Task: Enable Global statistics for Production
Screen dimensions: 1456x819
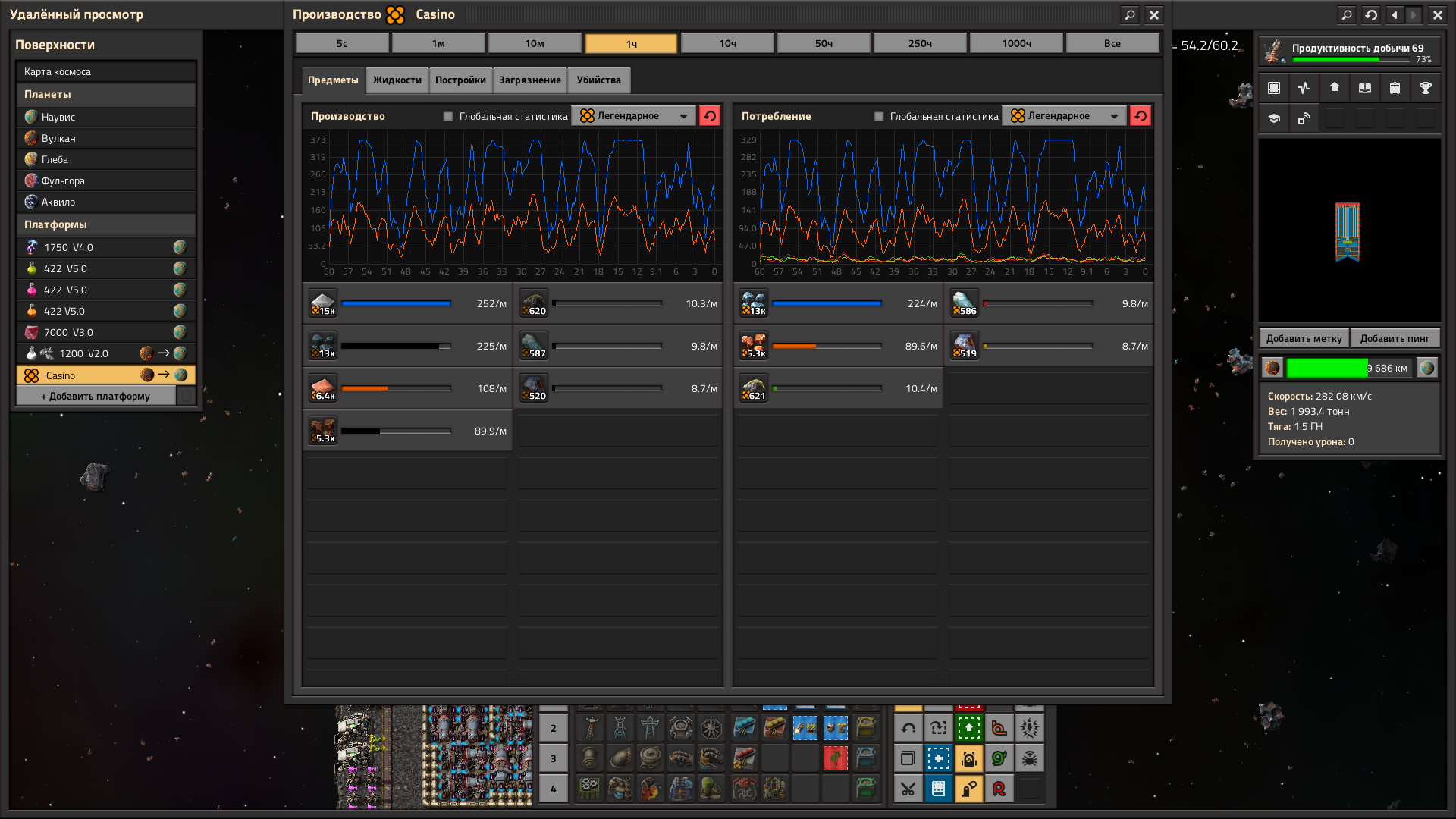Action: 448,117
